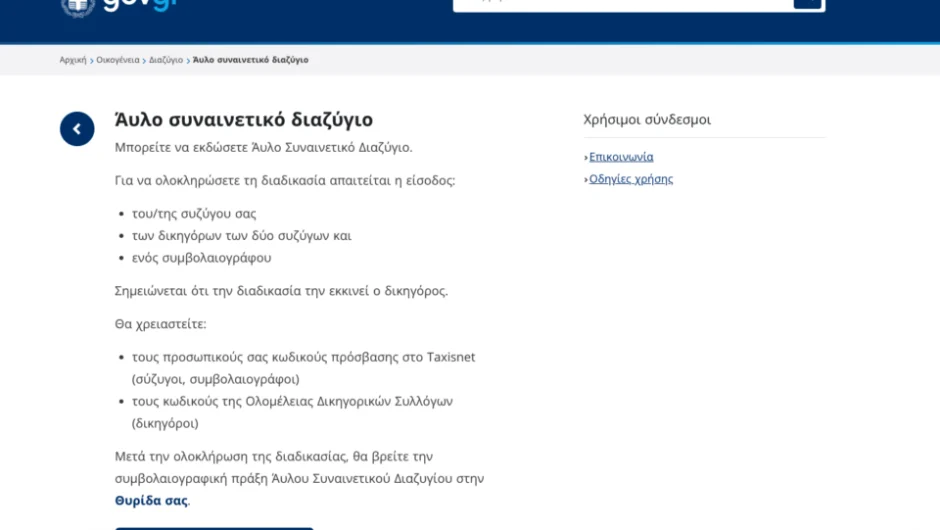Screen dimensions: 940x530
Task: Click the Χρήσιμοι σύνδεσμοι sidebar heading
Action: (647, 120)
